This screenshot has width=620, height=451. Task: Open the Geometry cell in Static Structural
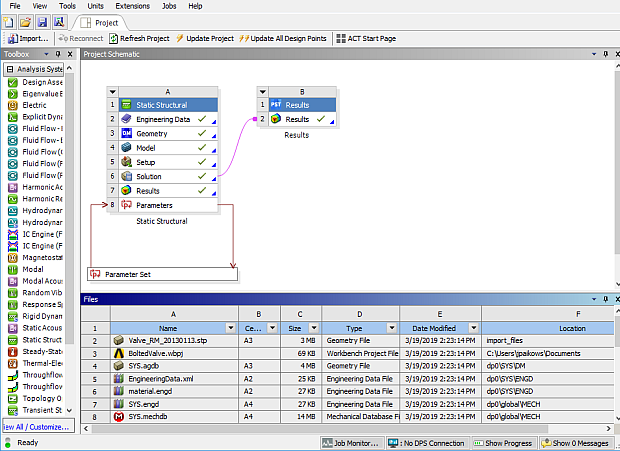tap(152, 133)
